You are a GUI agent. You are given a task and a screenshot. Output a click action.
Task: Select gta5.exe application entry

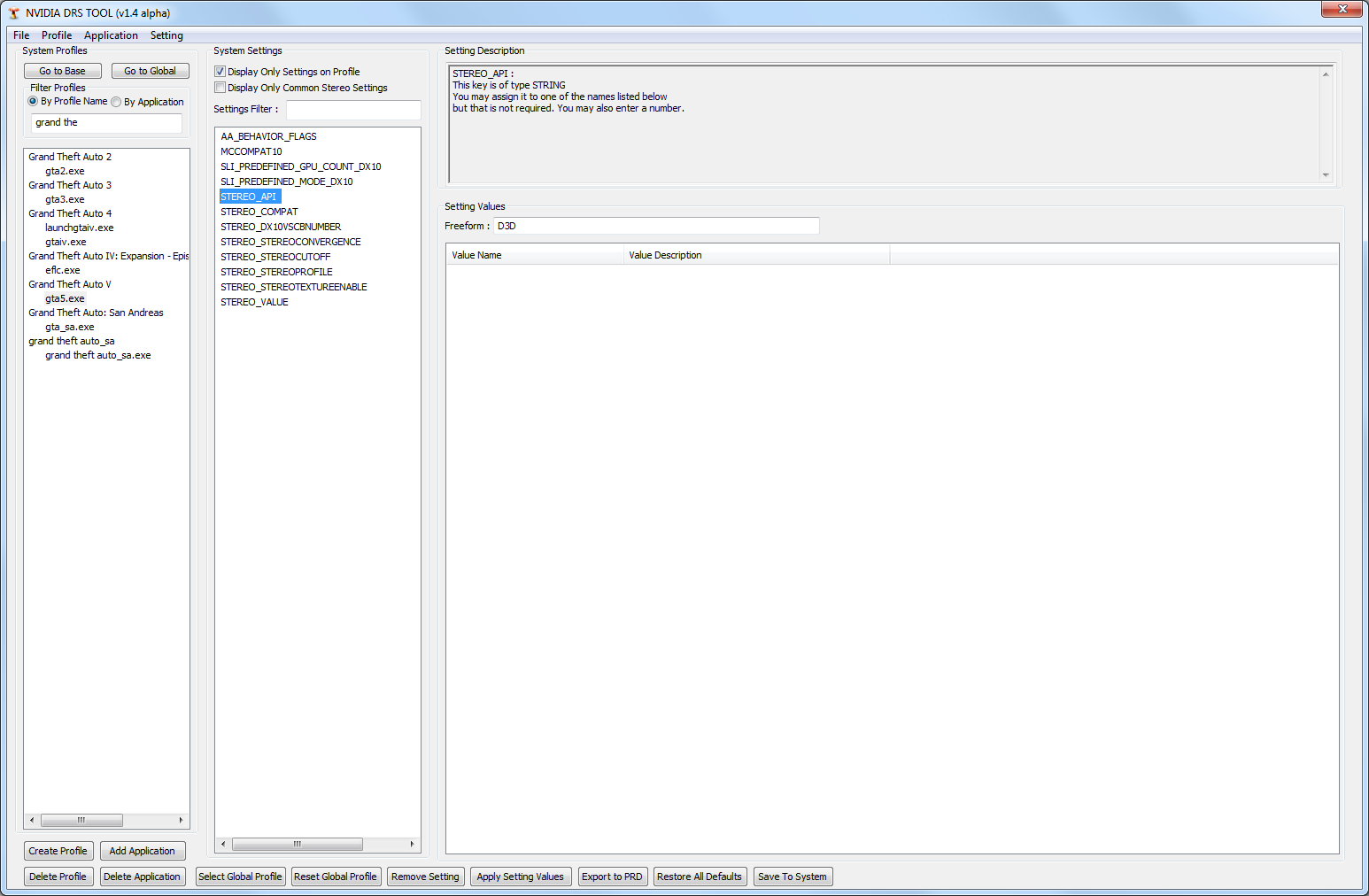click(x=65, y=298)
